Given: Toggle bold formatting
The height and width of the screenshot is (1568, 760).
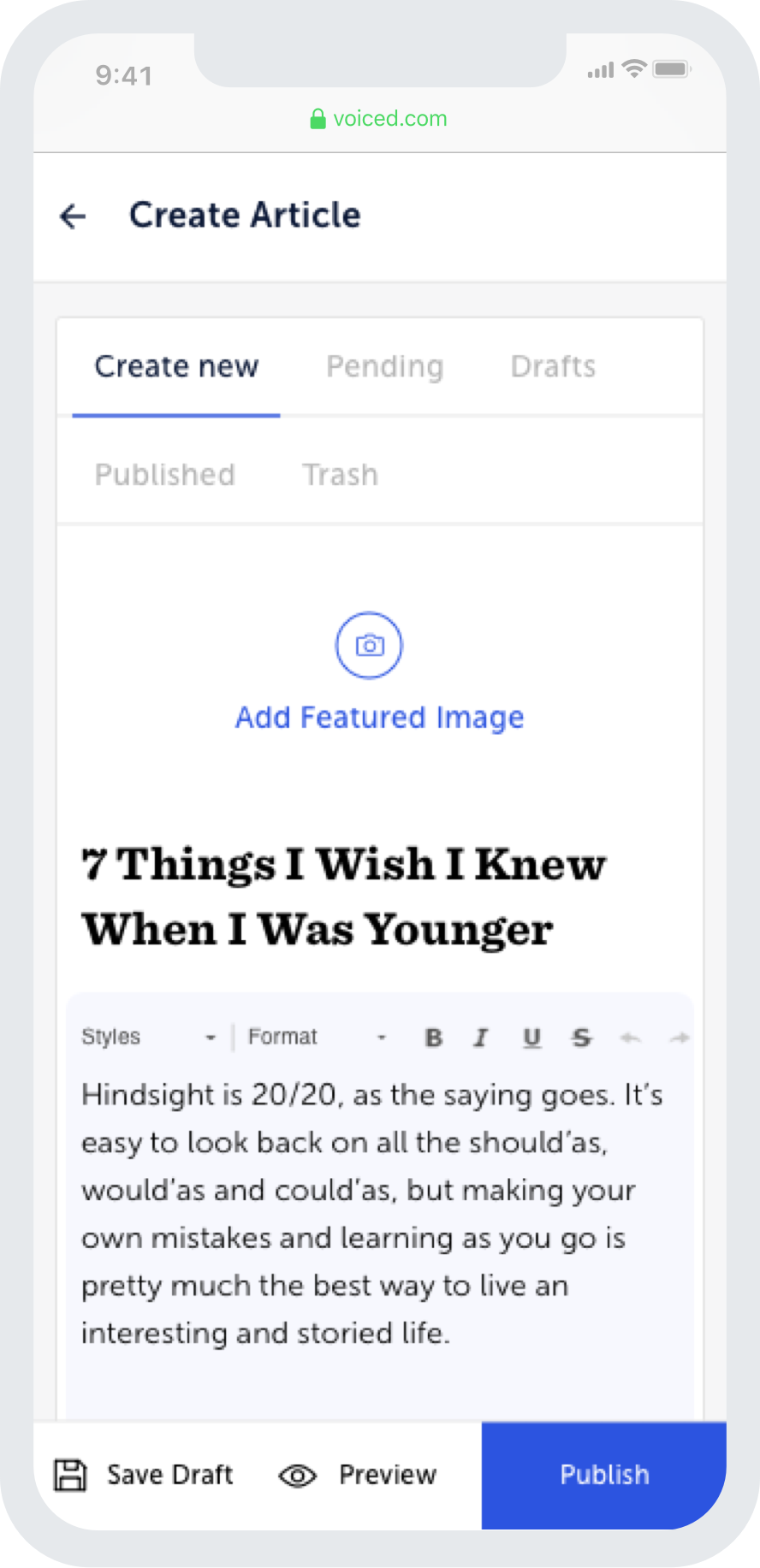Looking at the screenshot, I should (434, 1038).
